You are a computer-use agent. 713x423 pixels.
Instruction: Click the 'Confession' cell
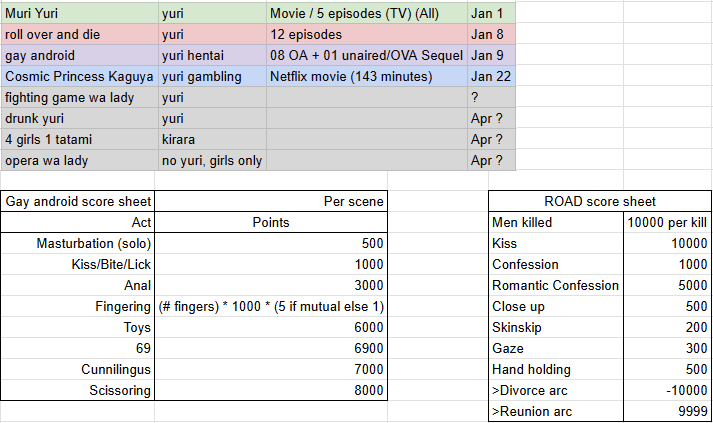pos(556,264)
